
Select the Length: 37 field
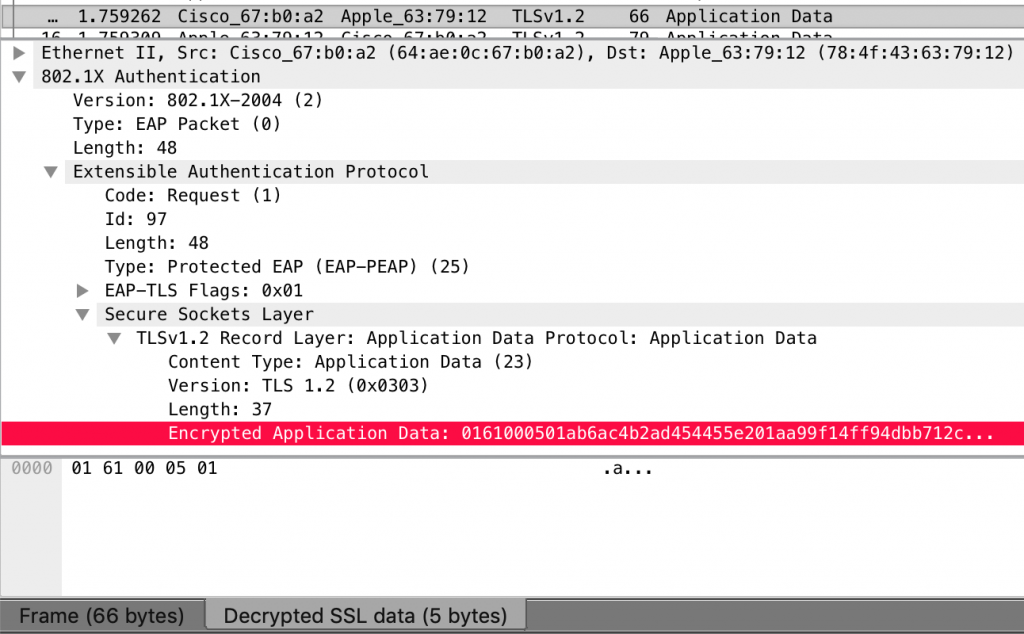click(219, 410)
